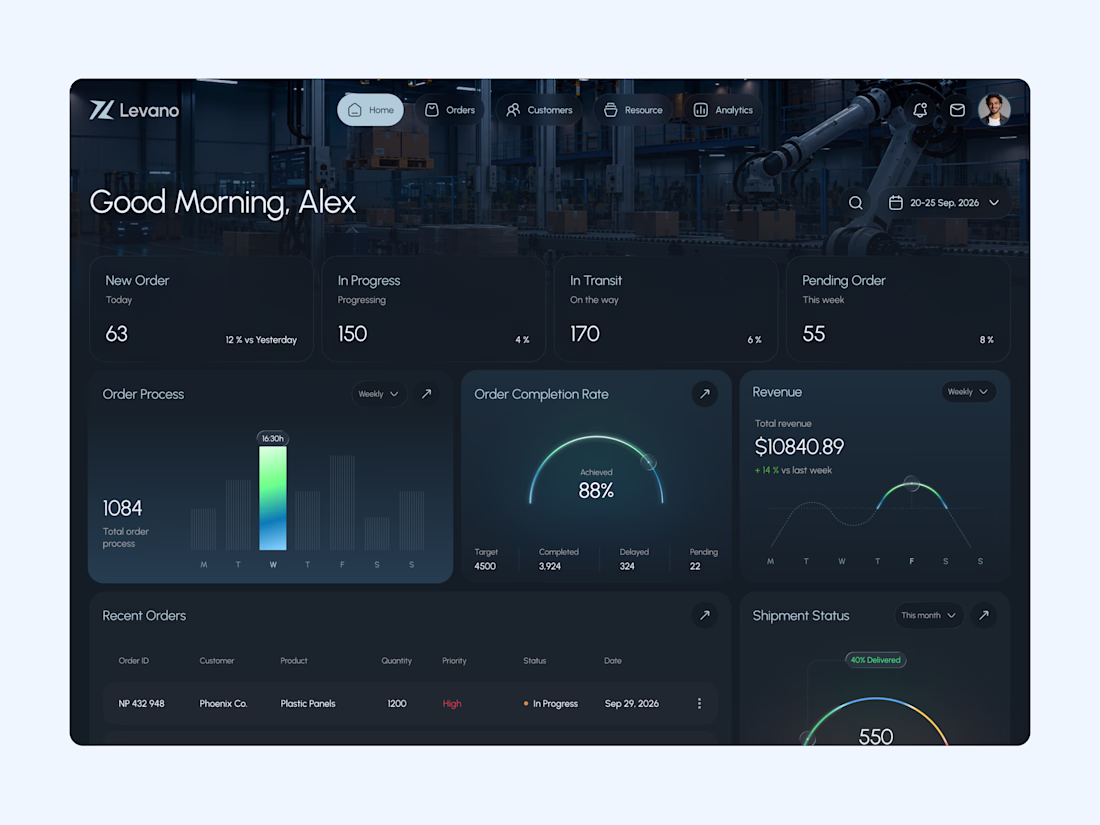Click the High priority label
The height and width of the screenshot is (825, 1100).
[x=452, y=704]
